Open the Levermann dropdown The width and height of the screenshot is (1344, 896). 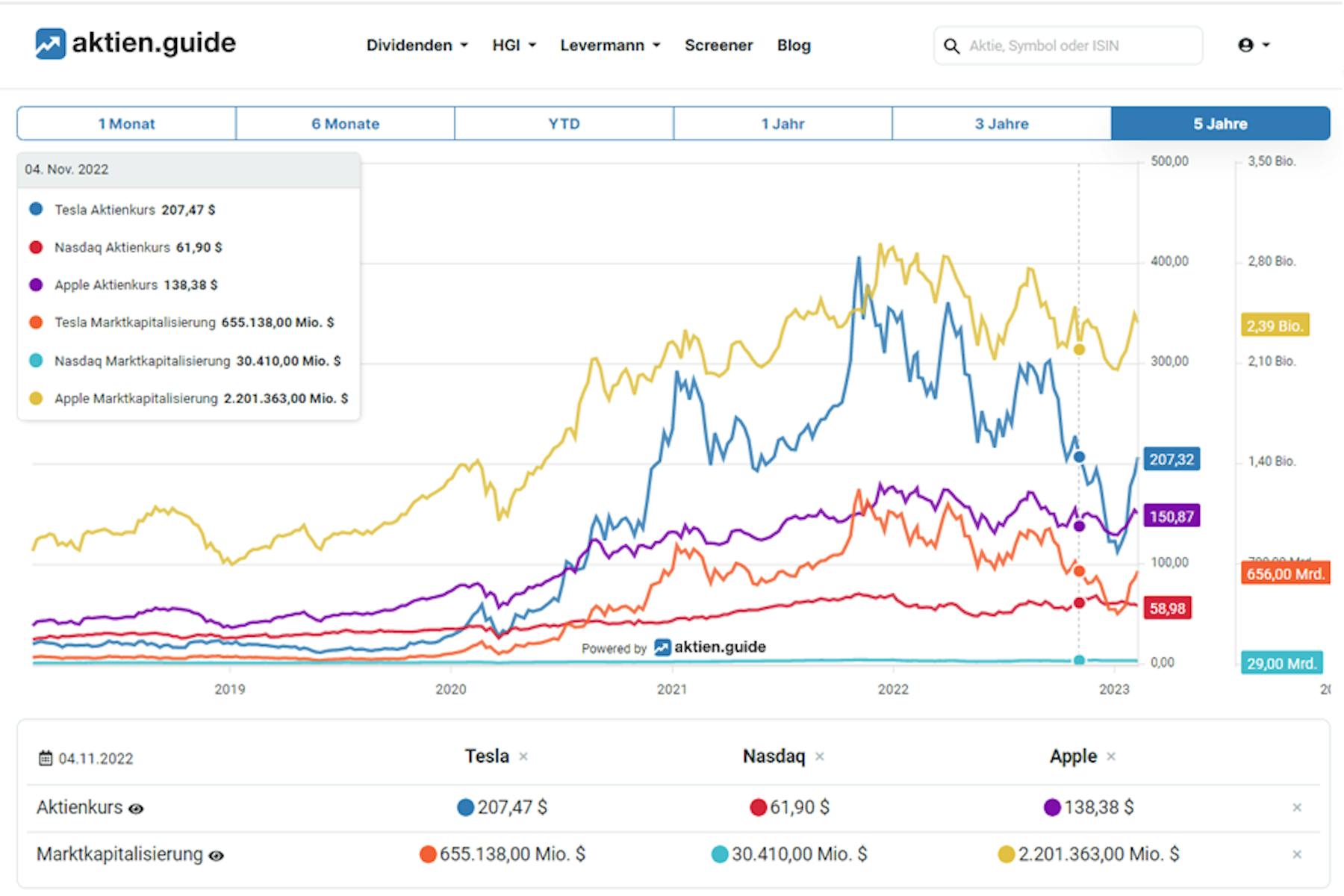609,45
